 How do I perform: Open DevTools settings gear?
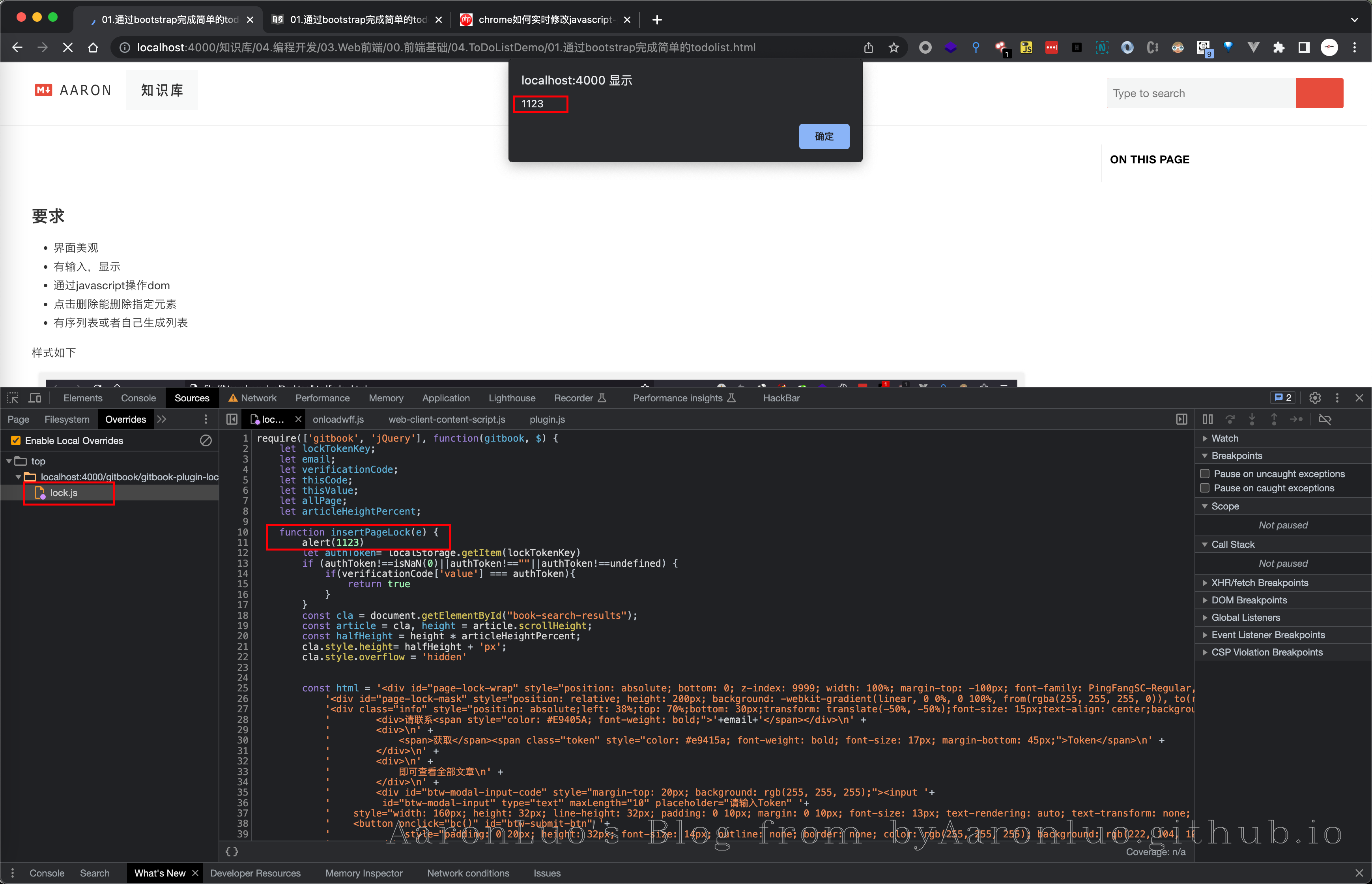[x=1315, y=398]
